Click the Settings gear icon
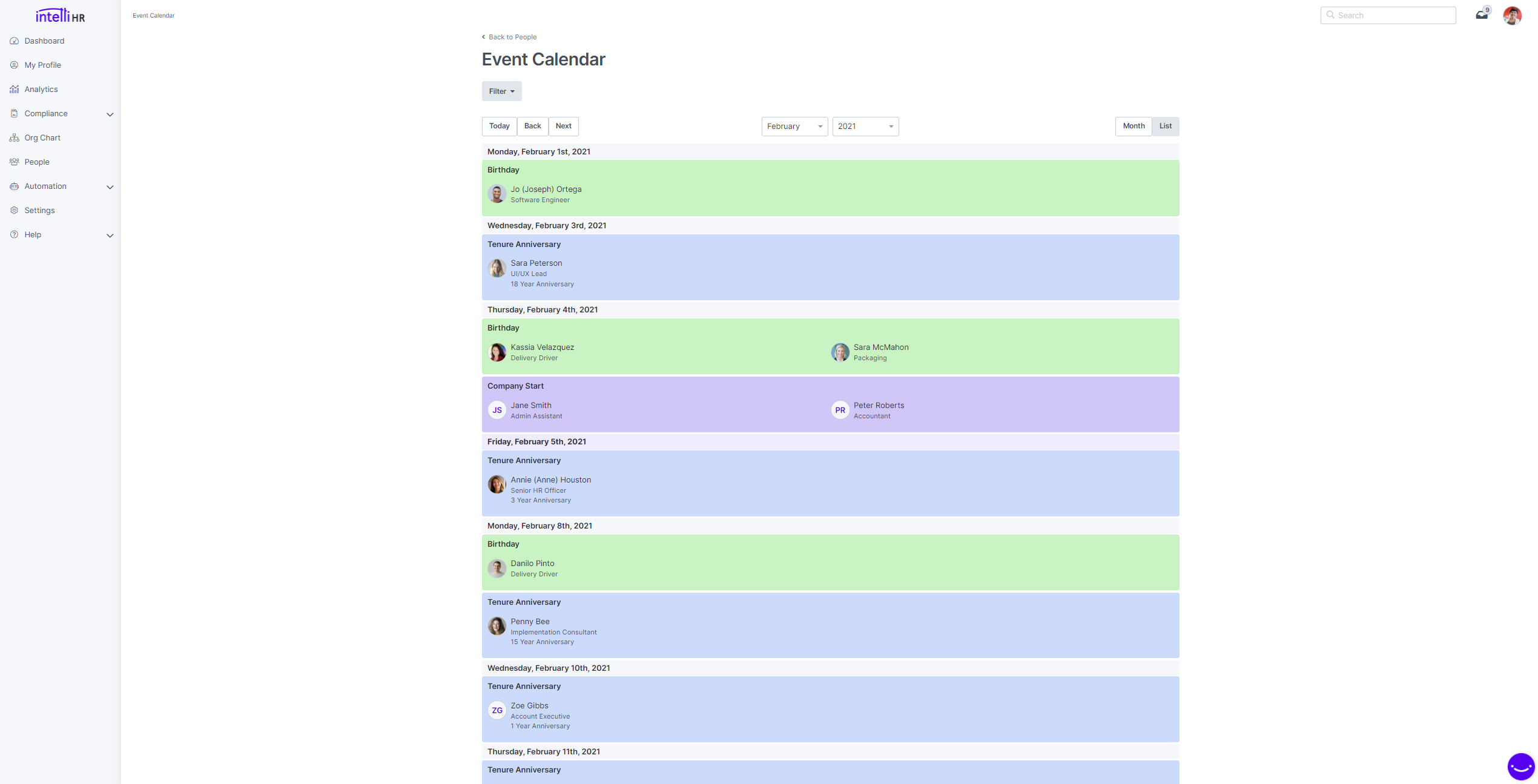 (14, 211)
